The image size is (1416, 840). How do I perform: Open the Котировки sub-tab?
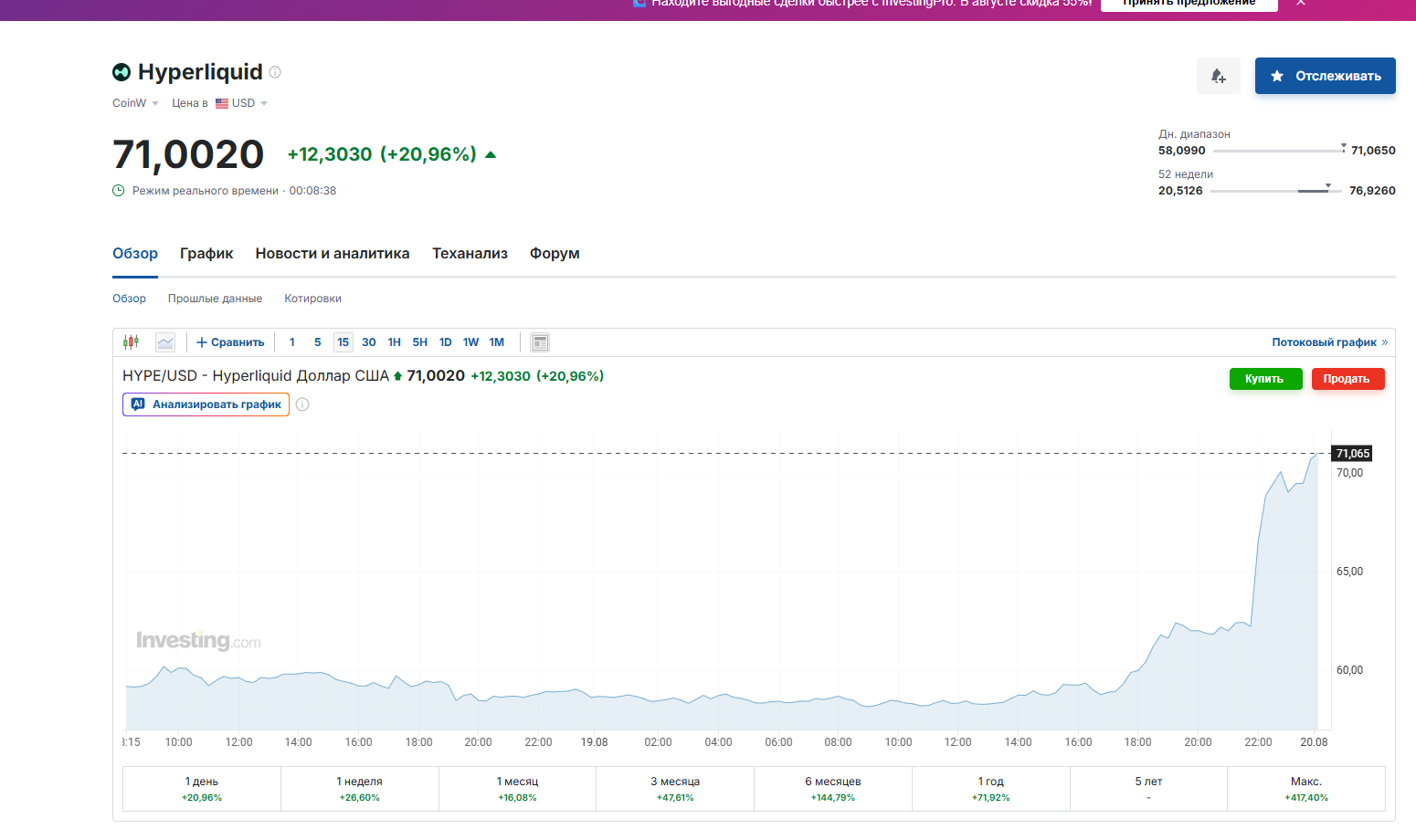pyautogui.click(x=312, y=299)
